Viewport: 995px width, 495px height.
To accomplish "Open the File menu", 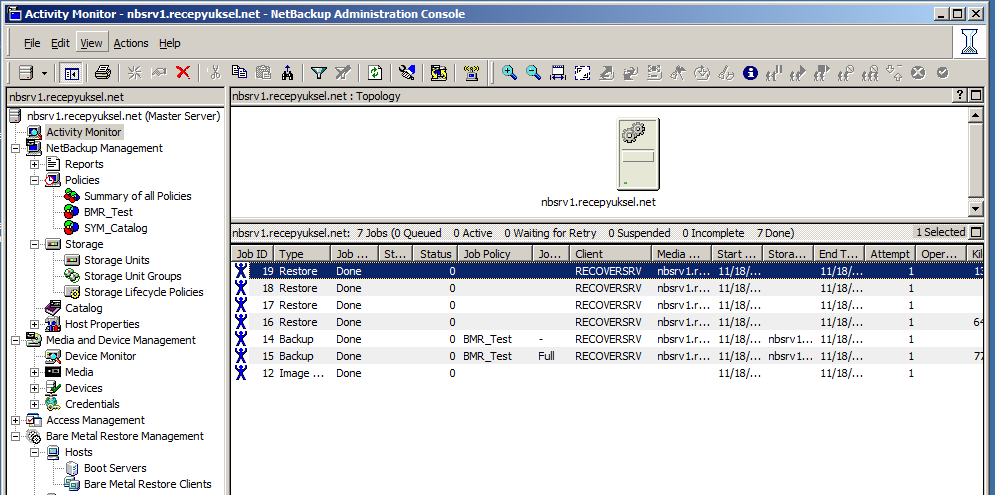I will [32, 43].
